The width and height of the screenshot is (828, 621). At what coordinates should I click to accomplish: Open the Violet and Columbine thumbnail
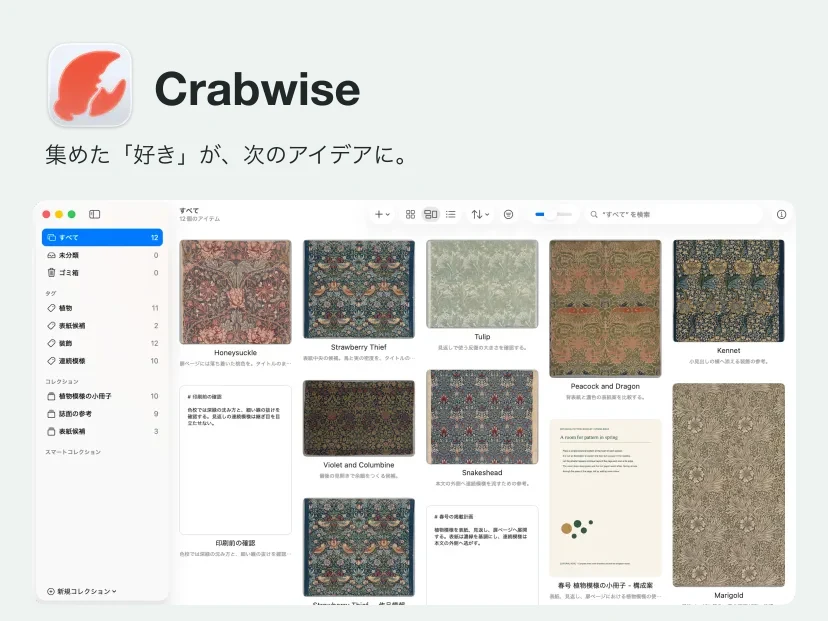pos(359,418)
